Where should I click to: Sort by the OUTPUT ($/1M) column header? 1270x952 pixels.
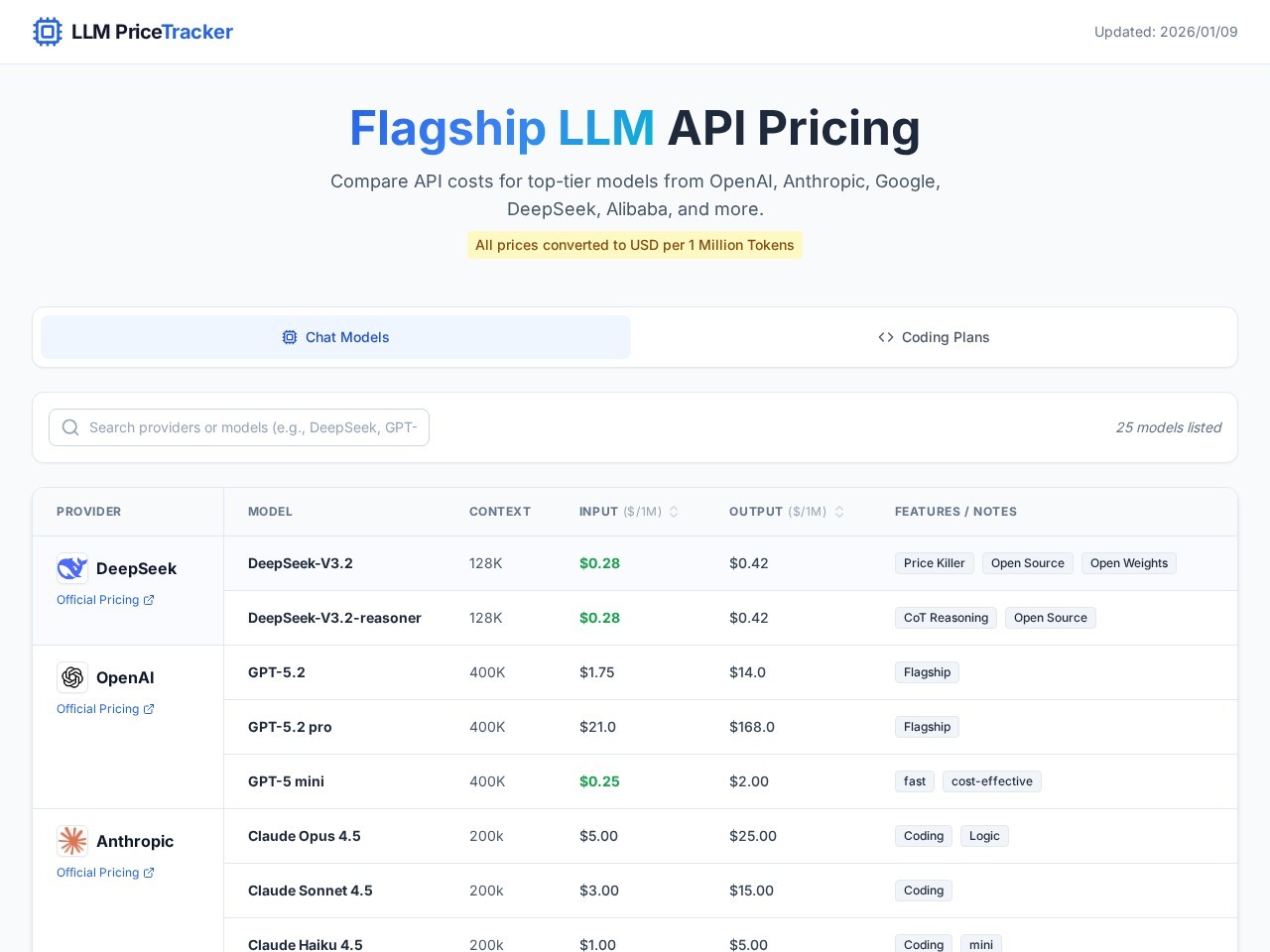tap(787, 512)
